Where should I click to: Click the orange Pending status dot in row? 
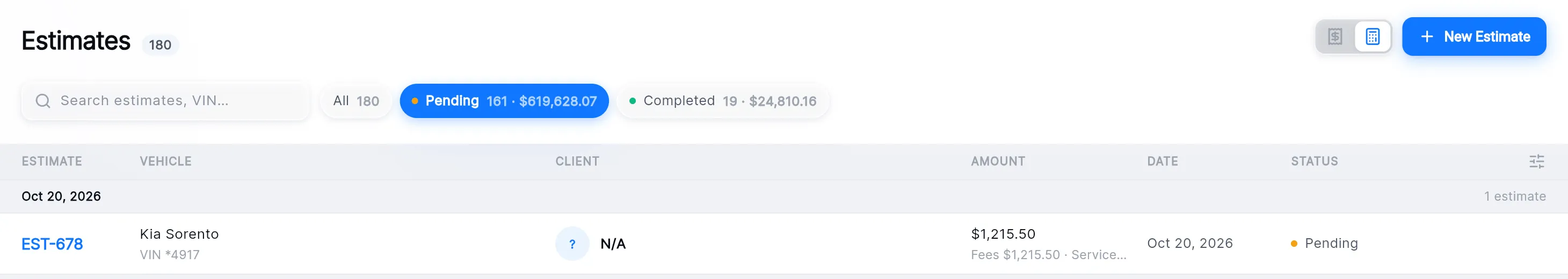pyautogui.click(x=1294, y=244)
